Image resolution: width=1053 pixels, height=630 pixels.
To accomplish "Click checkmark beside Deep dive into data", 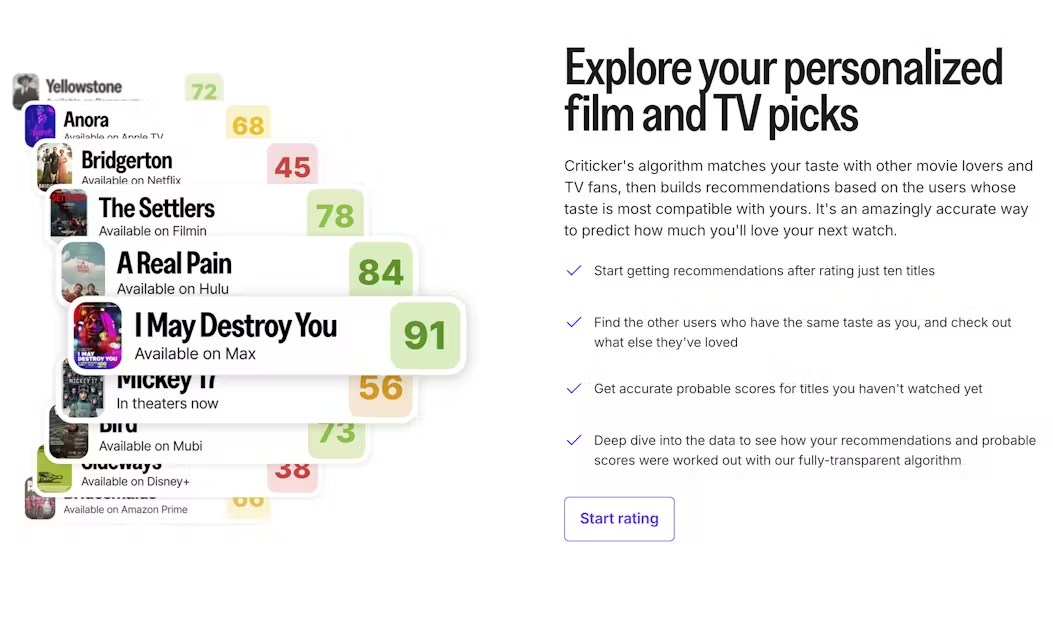I will pos(574,441).
